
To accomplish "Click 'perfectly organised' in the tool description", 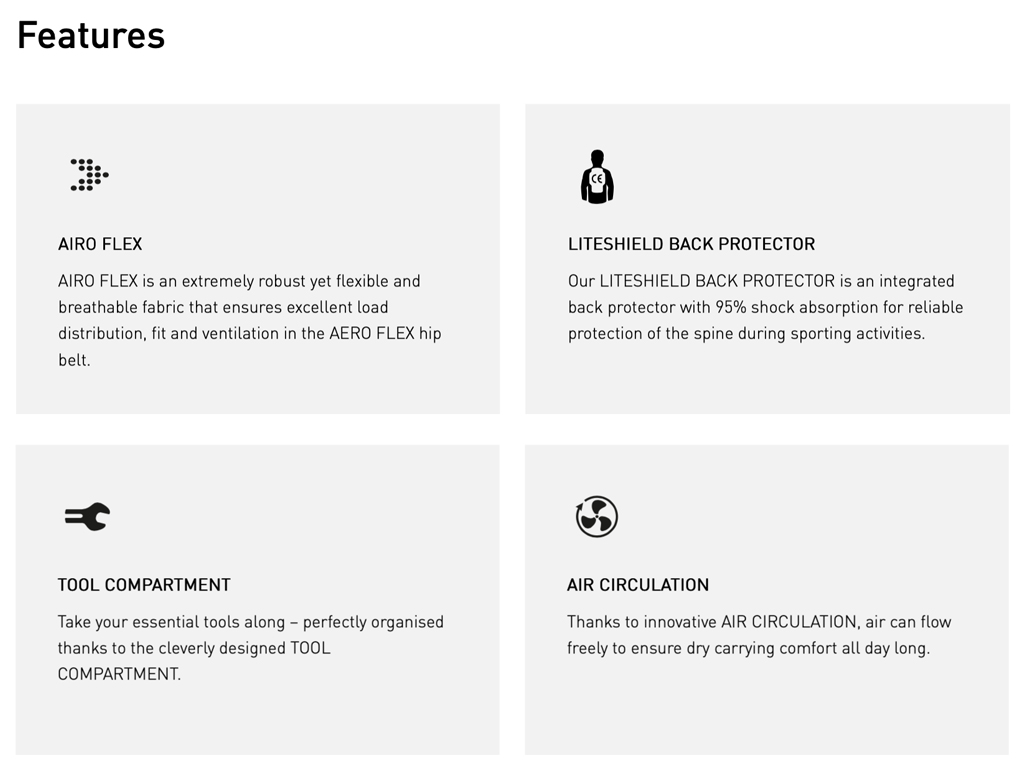I will pyautogui.click(x=373, y=622).
